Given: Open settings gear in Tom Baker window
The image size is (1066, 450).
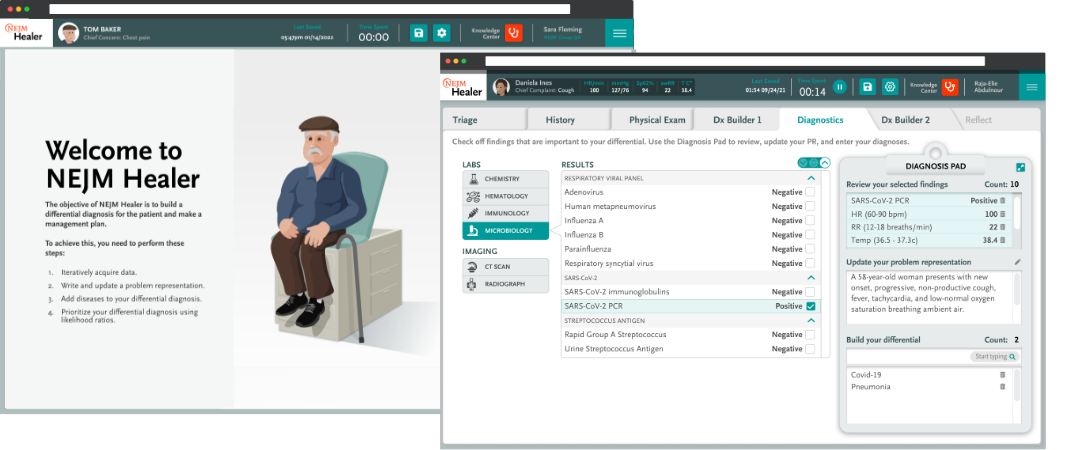Looking at the screenshot, I should (442, 33).
